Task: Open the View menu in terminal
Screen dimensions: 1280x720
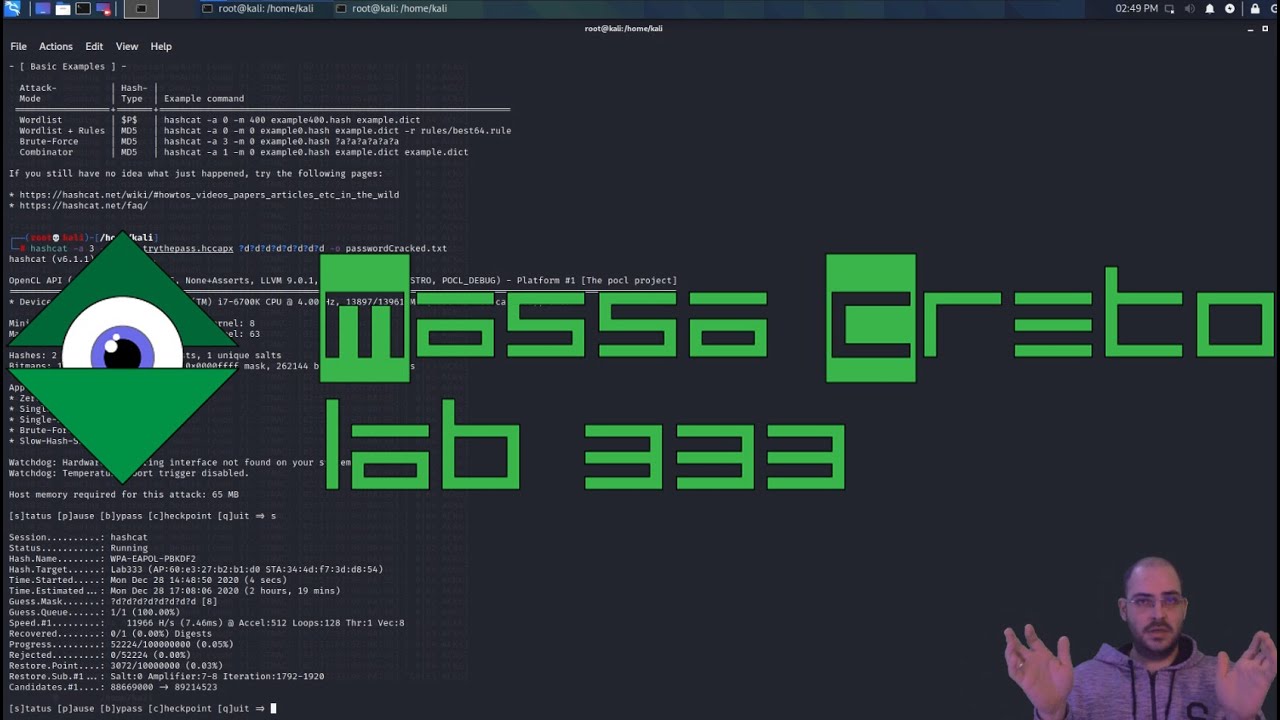Action: 127,46
